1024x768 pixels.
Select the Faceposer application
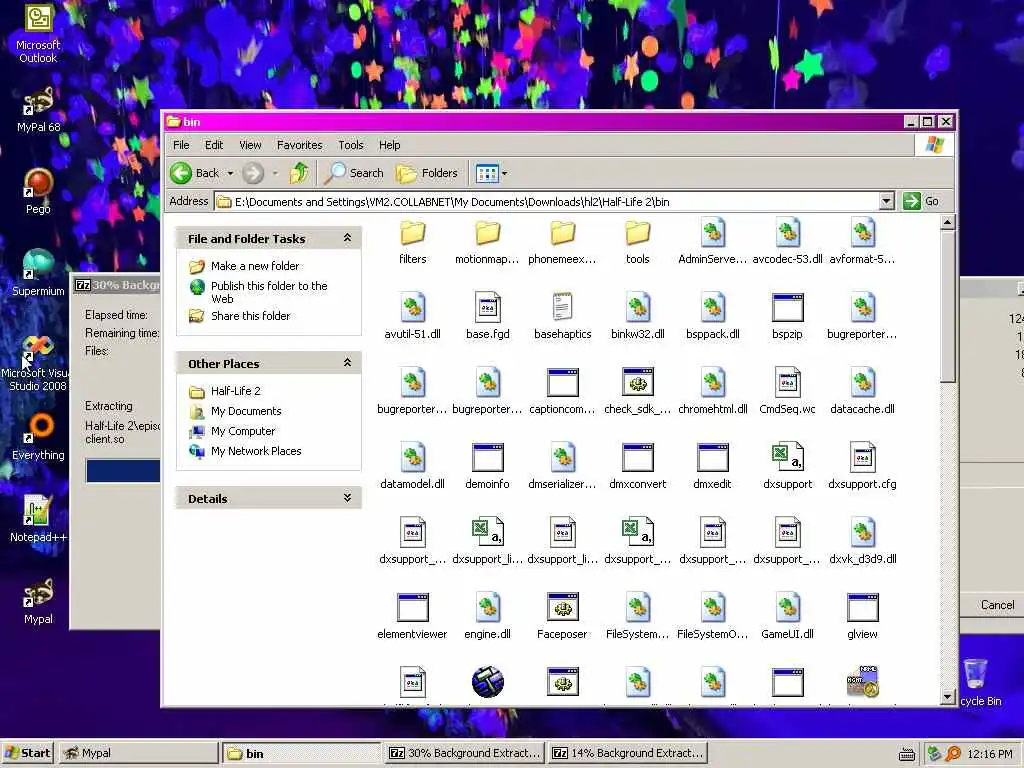pos(562,617)
